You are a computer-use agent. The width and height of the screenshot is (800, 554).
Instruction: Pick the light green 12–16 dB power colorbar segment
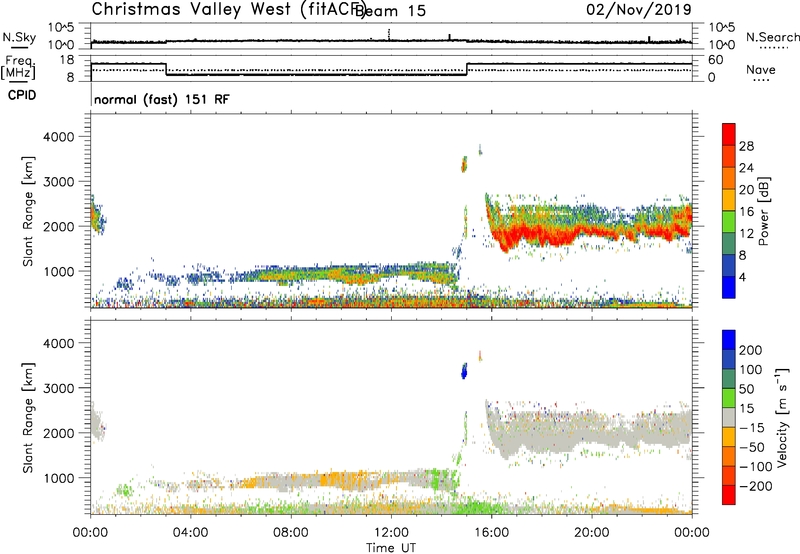tap(729, 222)
